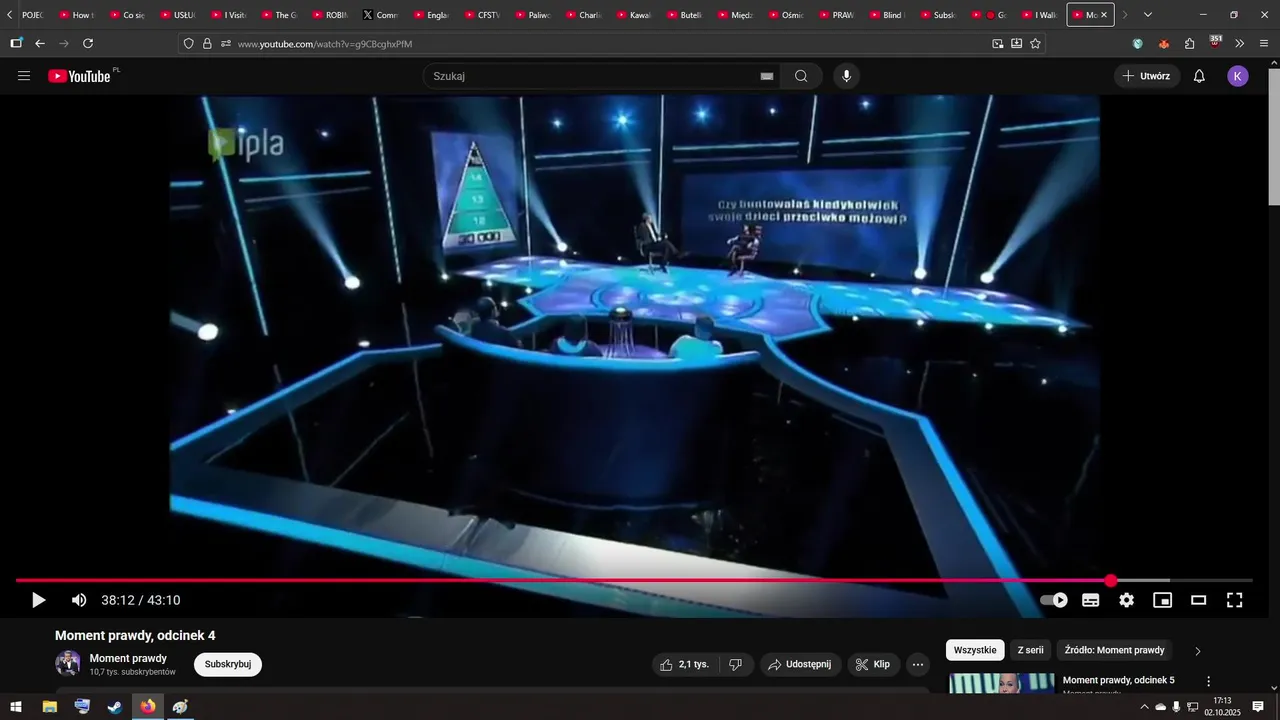The height and width of the screenshot is (720, 1280).
Task: Open video player settings gear
Action: tap(1127, 600)
